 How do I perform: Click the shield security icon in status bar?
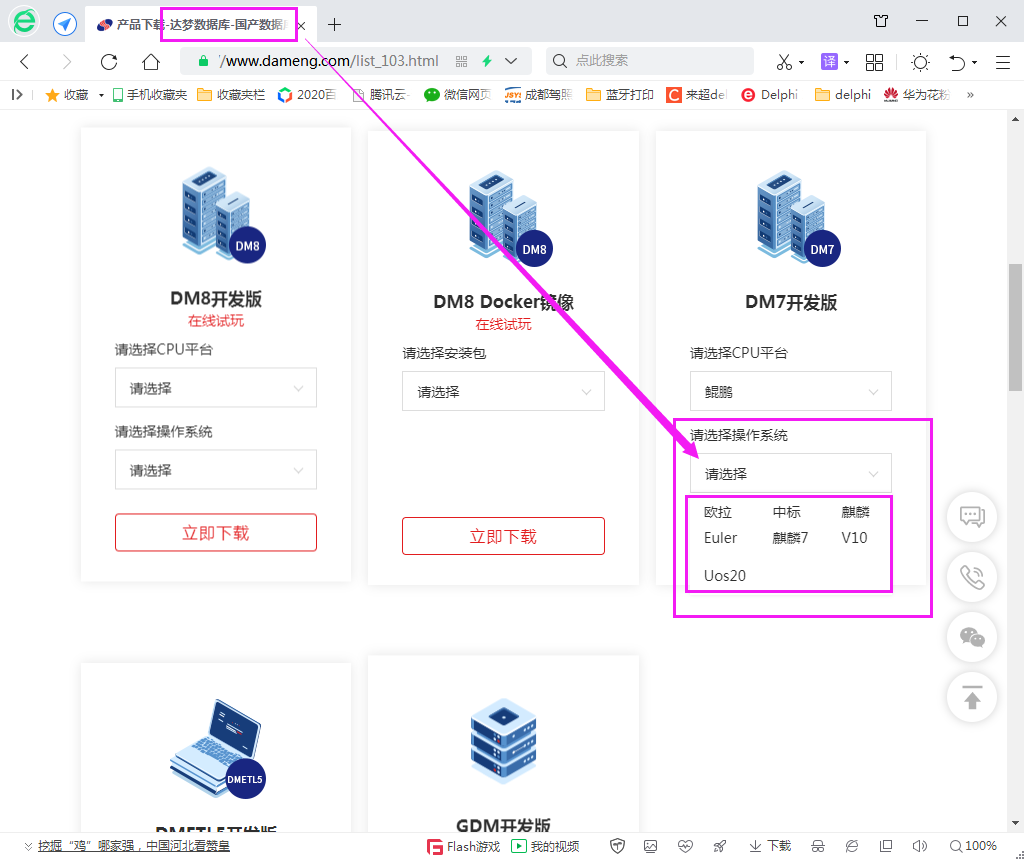(617, 846)
